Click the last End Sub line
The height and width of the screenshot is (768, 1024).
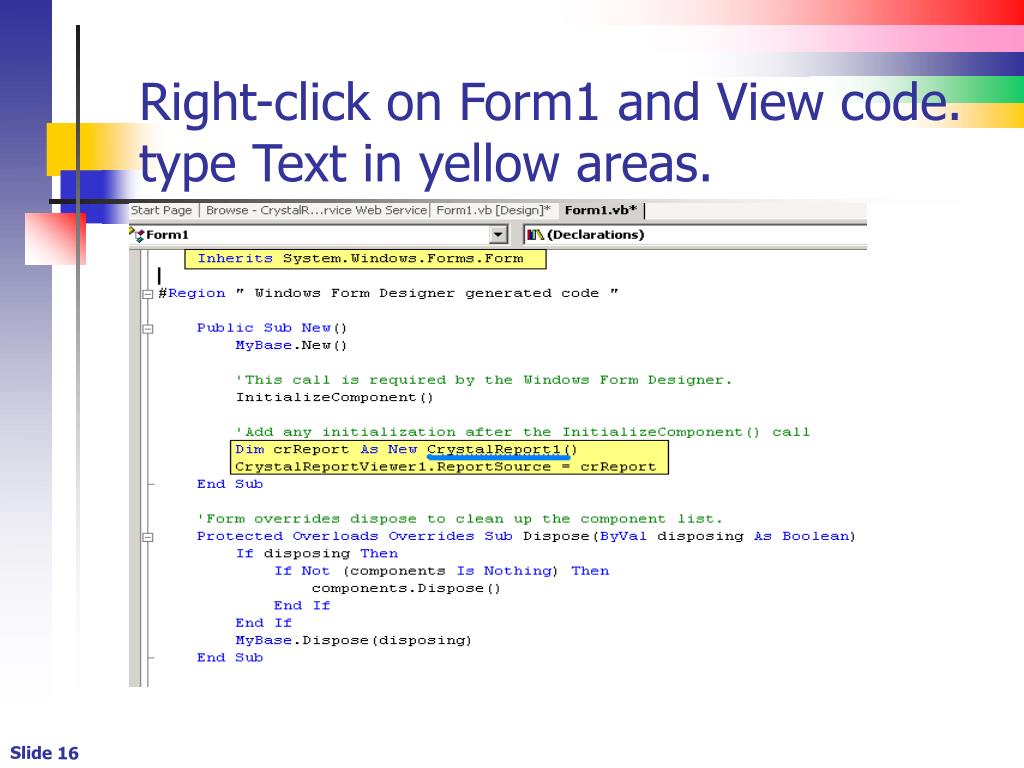[230, 658]
